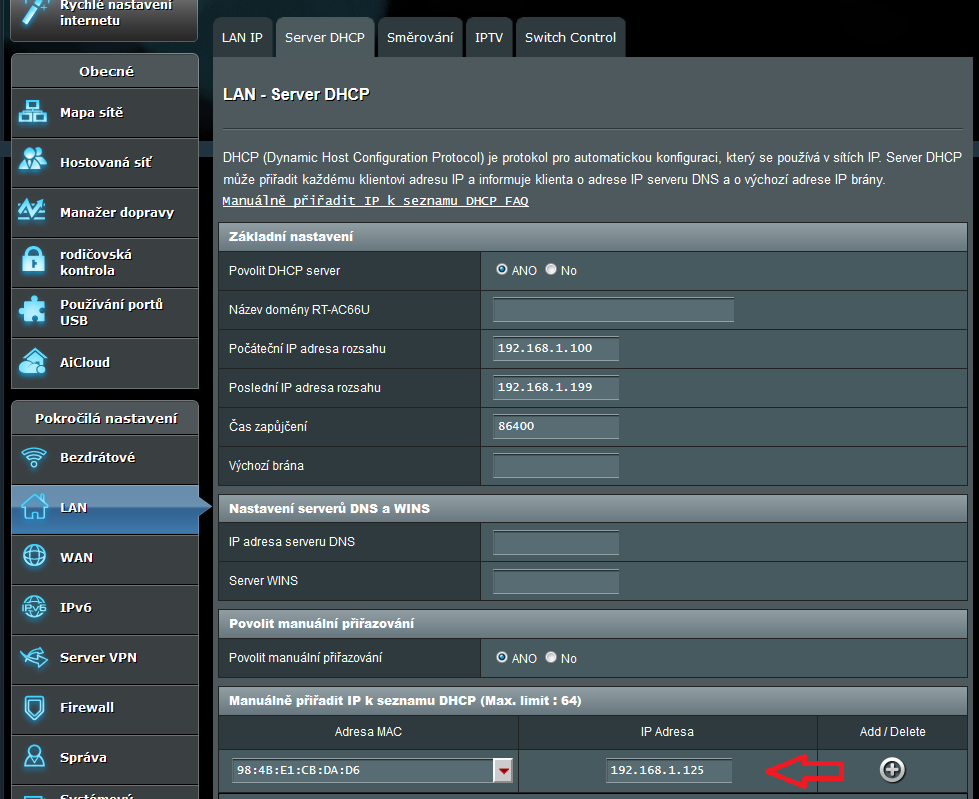The width and height of the screenshot is (979, 799).
Task: Click the Používání portů USB puzzle icon
Action: coord(33,312)
